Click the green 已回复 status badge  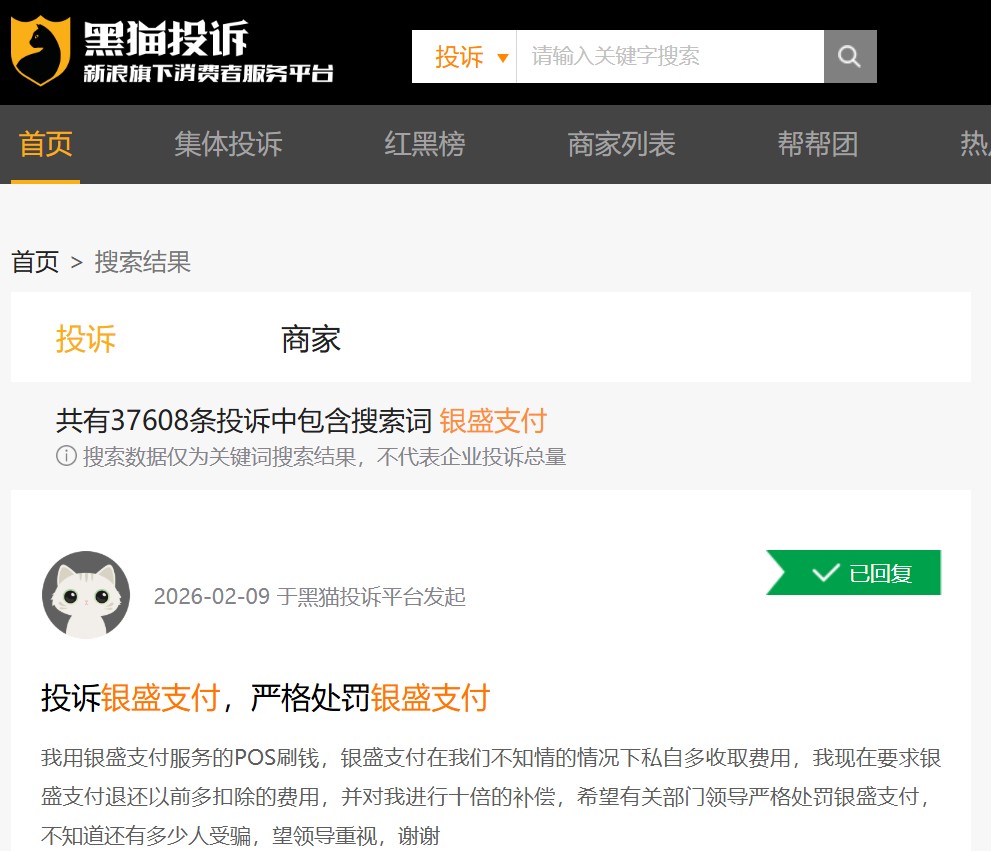point(853,573)
